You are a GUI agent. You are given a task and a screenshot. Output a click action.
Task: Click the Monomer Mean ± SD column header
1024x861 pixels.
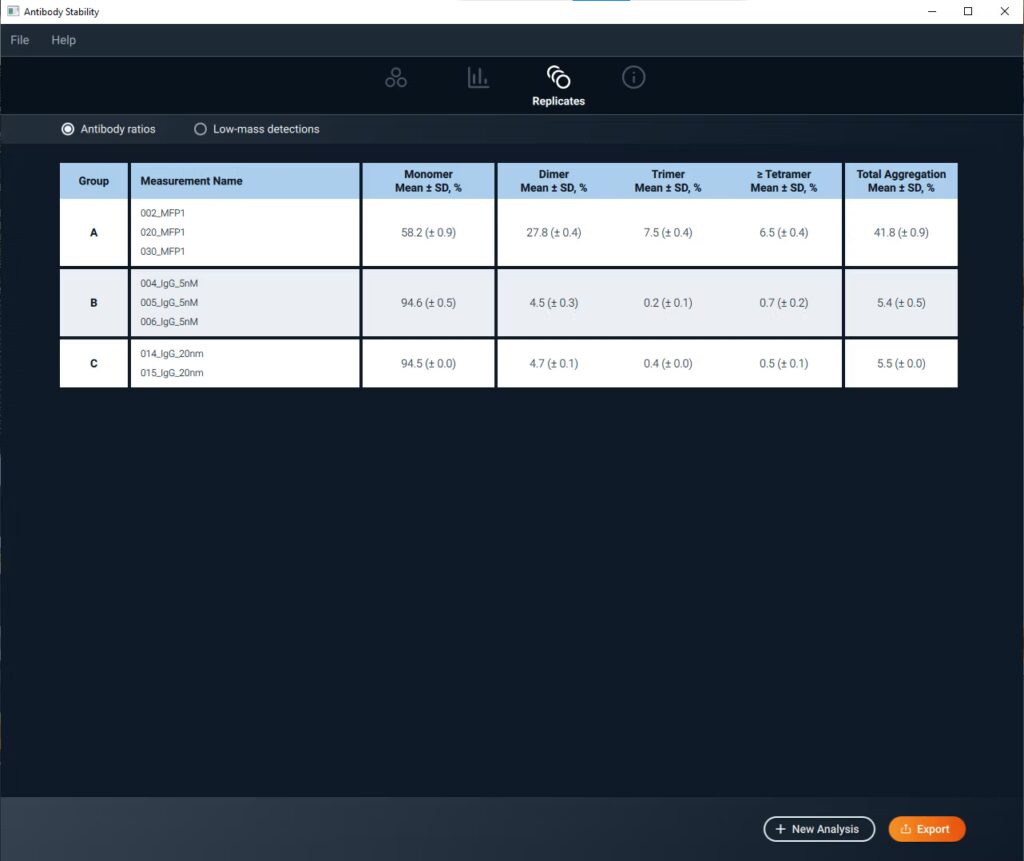pyautogui.click(x=428, y=181)
